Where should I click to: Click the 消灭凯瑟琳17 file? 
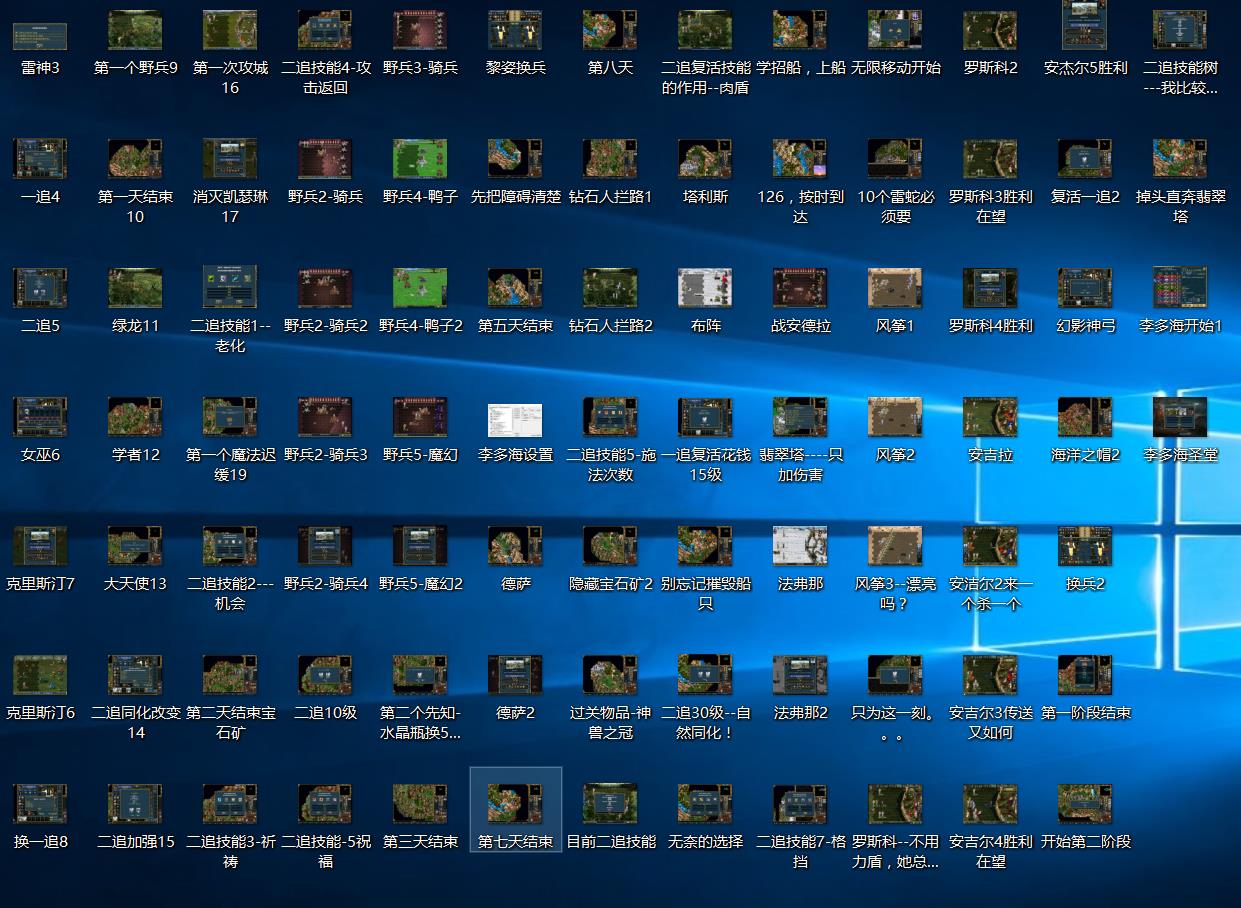click(x=230, y=160)
